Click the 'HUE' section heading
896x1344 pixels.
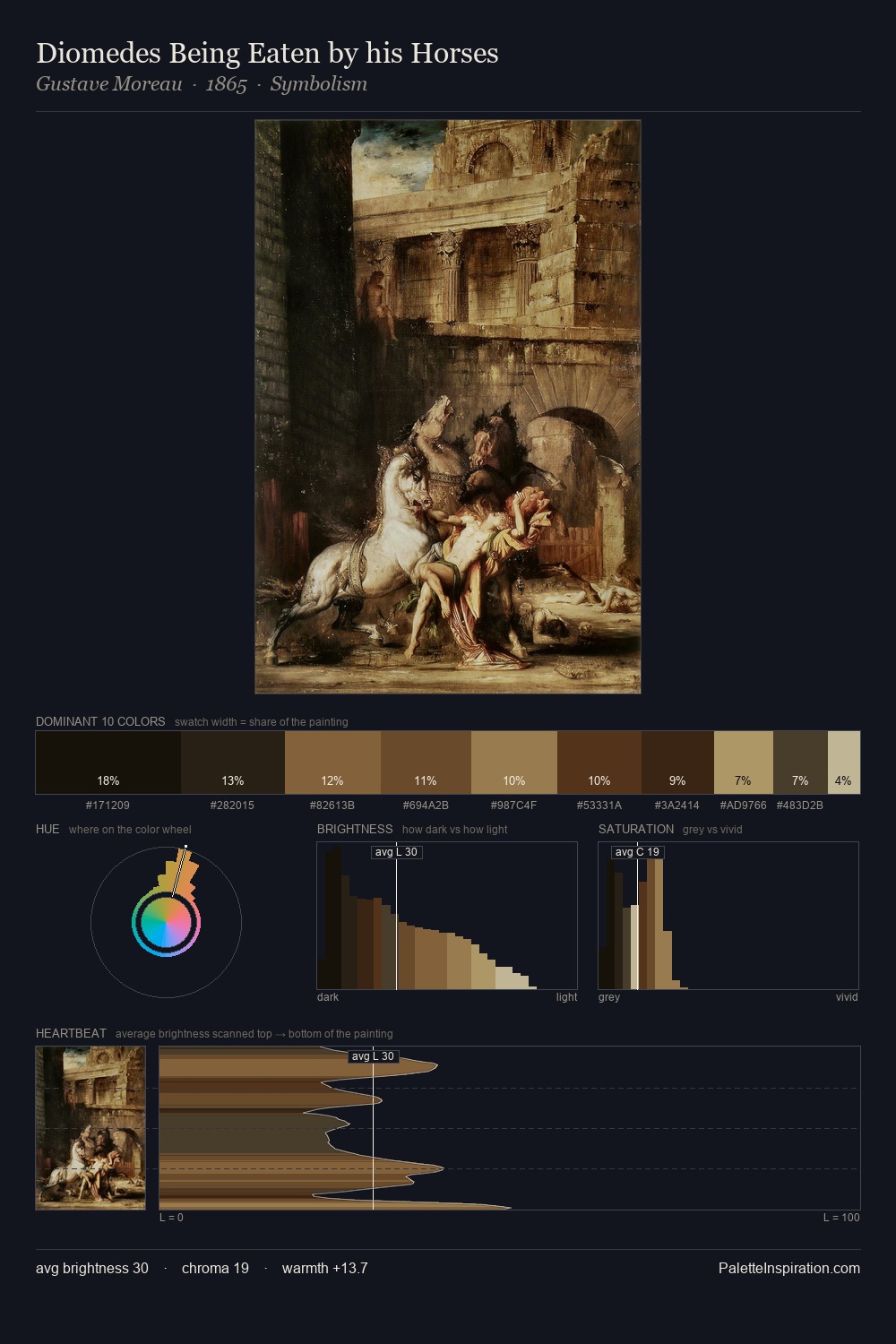click(47, 829)
